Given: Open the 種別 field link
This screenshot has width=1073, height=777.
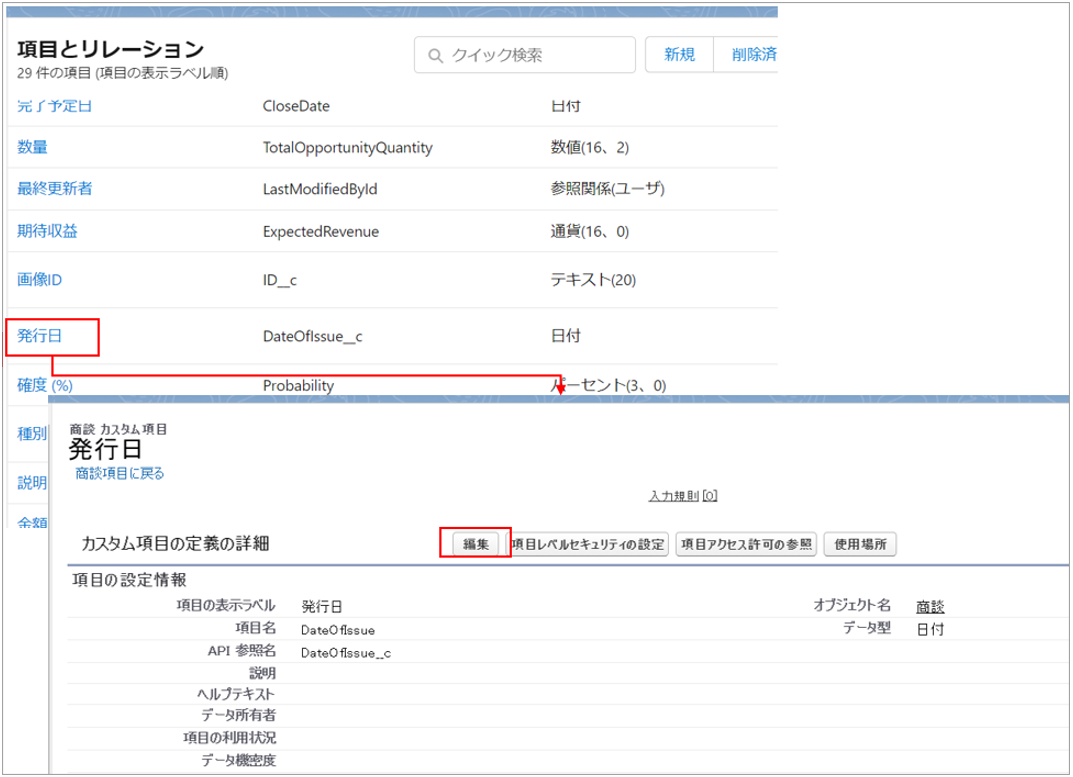Looking at the screenshot, I should pos(32,434).
